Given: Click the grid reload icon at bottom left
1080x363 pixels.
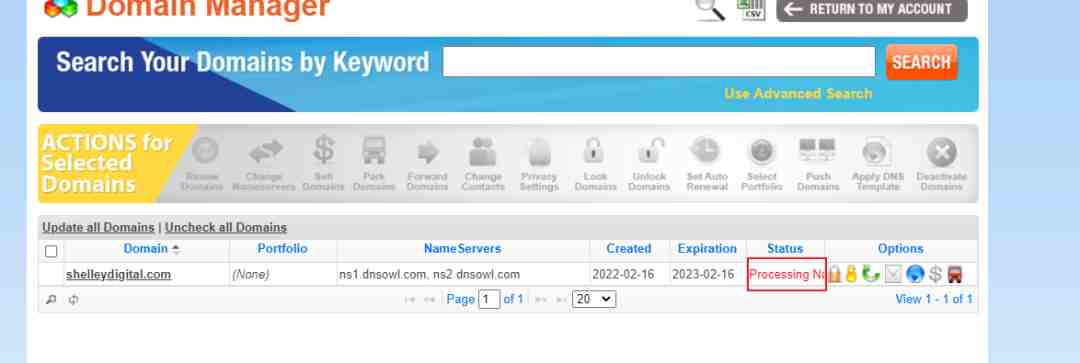Looking at the screenshot, I should tap(73, 300).
